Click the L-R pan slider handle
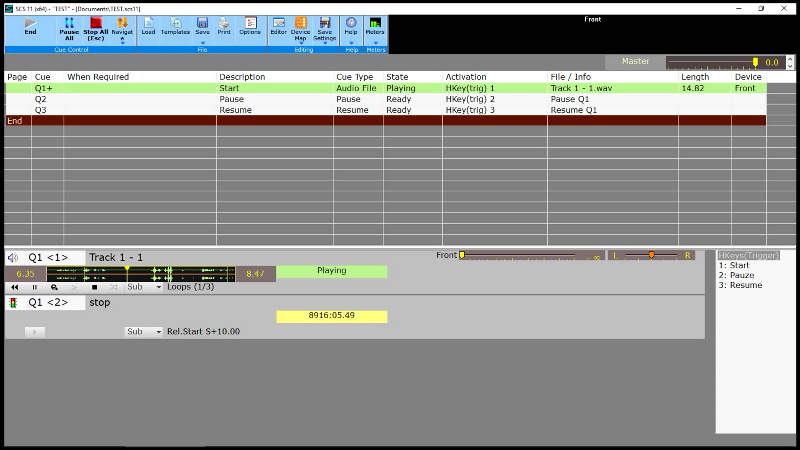 (651, 256)
